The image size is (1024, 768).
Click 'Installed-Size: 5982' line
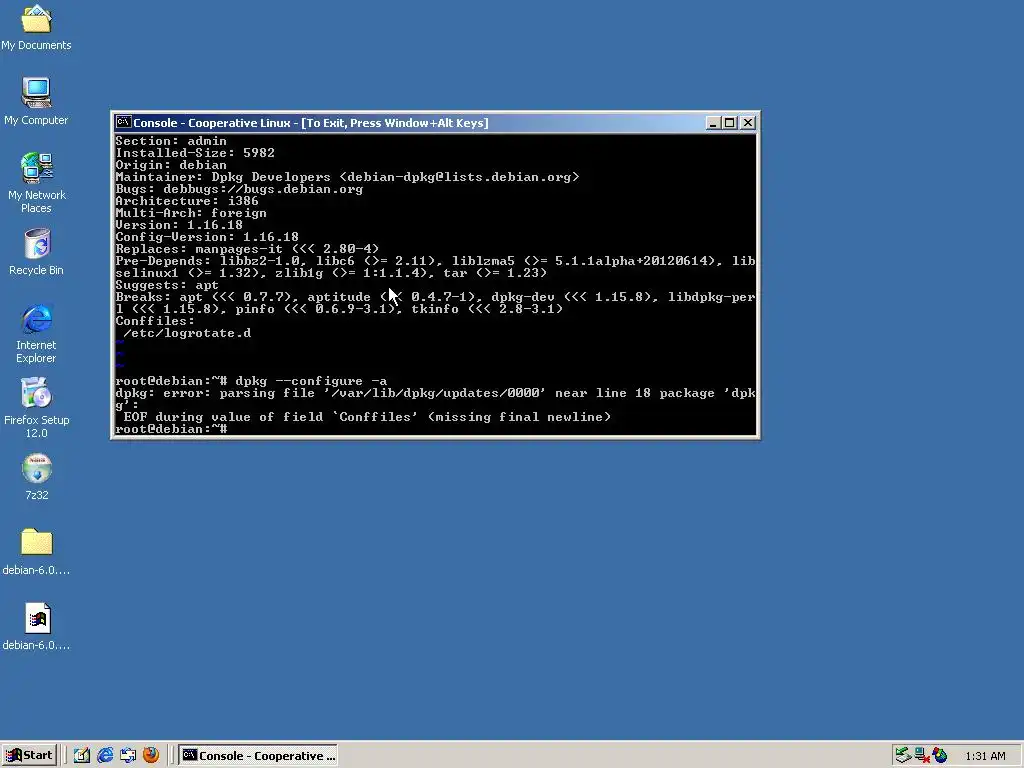coord(195,153)
